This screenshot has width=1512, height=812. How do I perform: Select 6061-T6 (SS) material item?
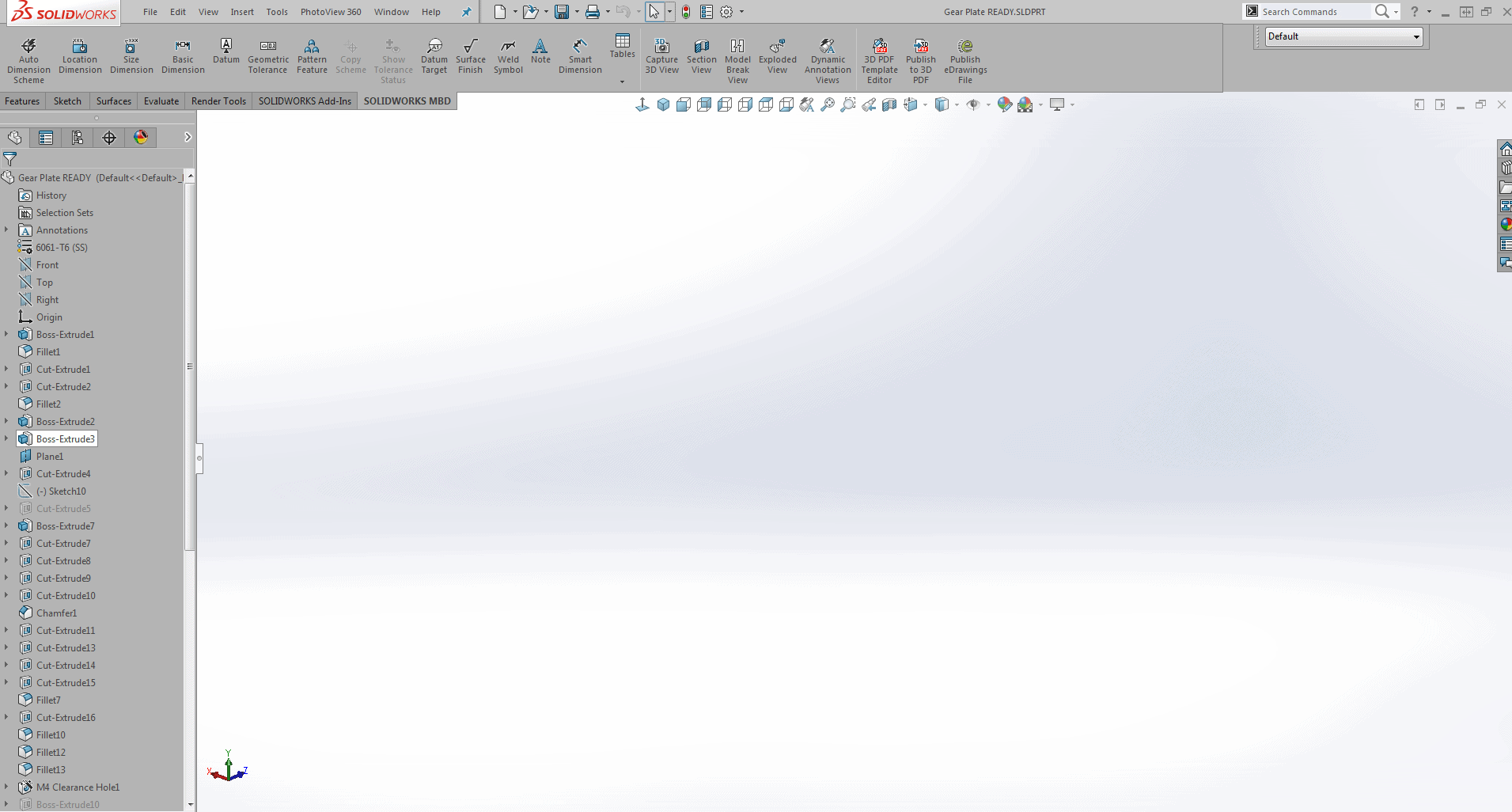click(61, 248)
